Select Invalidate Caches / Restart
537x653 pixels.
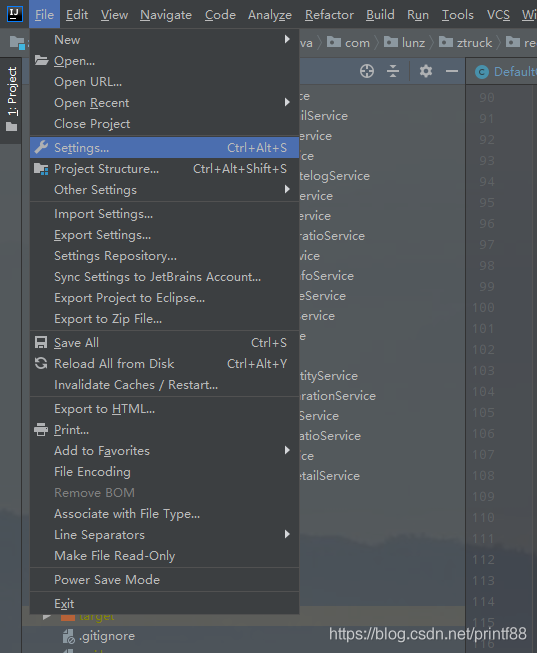click(x=165, y=384)
